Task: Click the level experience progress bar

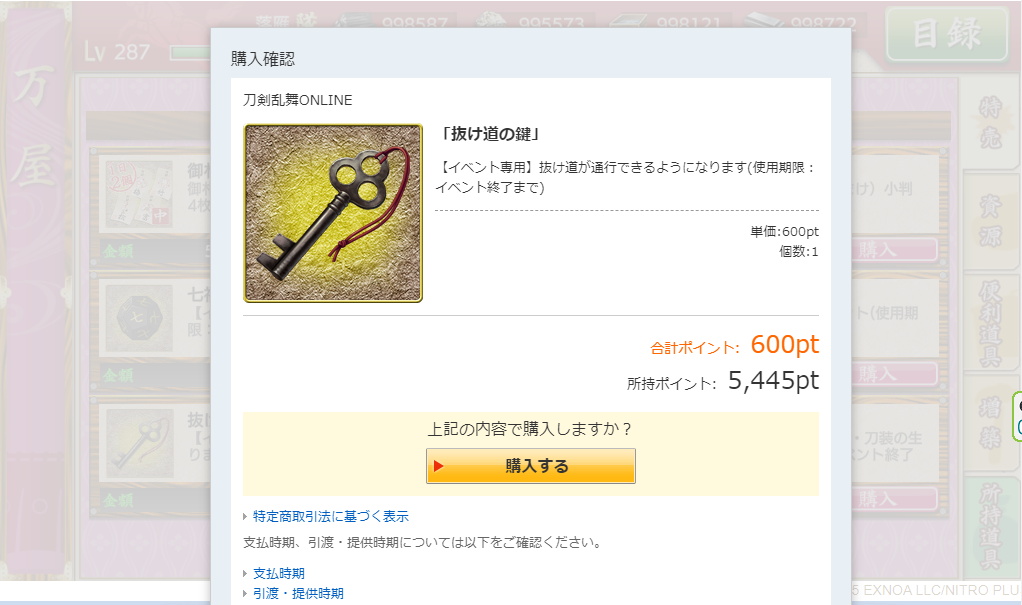Action: point(190,52)
